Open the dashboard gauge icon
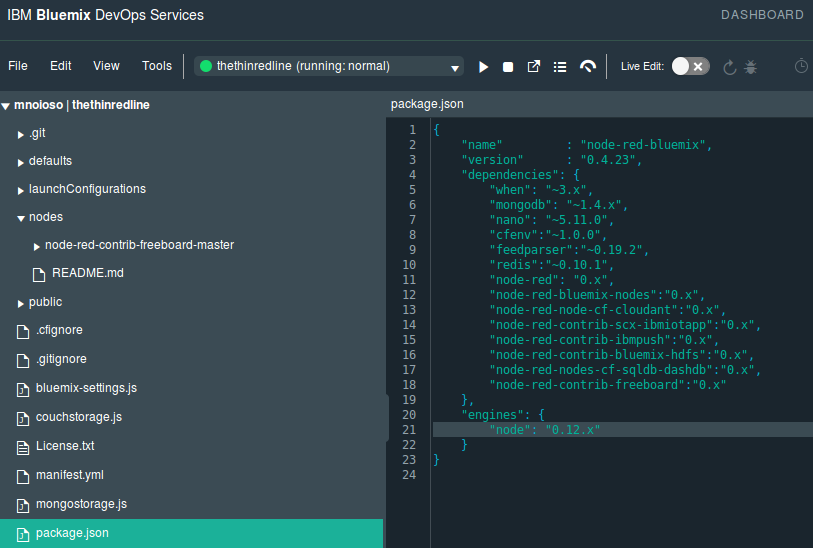 pos(588,66)
